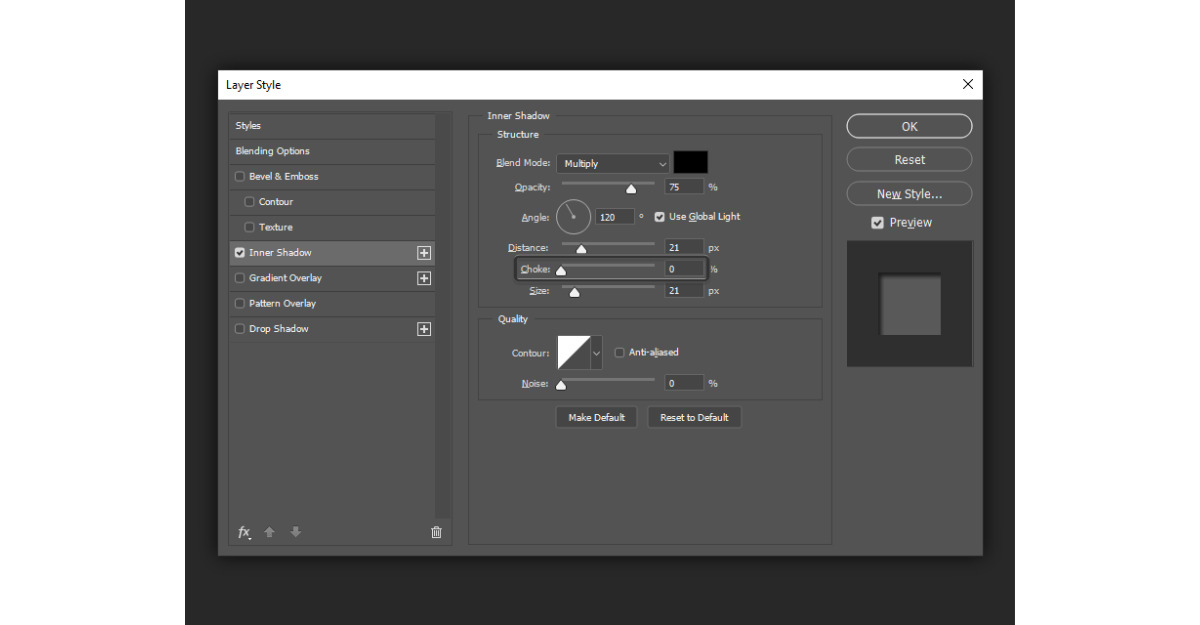This screenshot has width=1200, height=625.
Task: Click the effects list scrollbar
Action: point(444,315)
